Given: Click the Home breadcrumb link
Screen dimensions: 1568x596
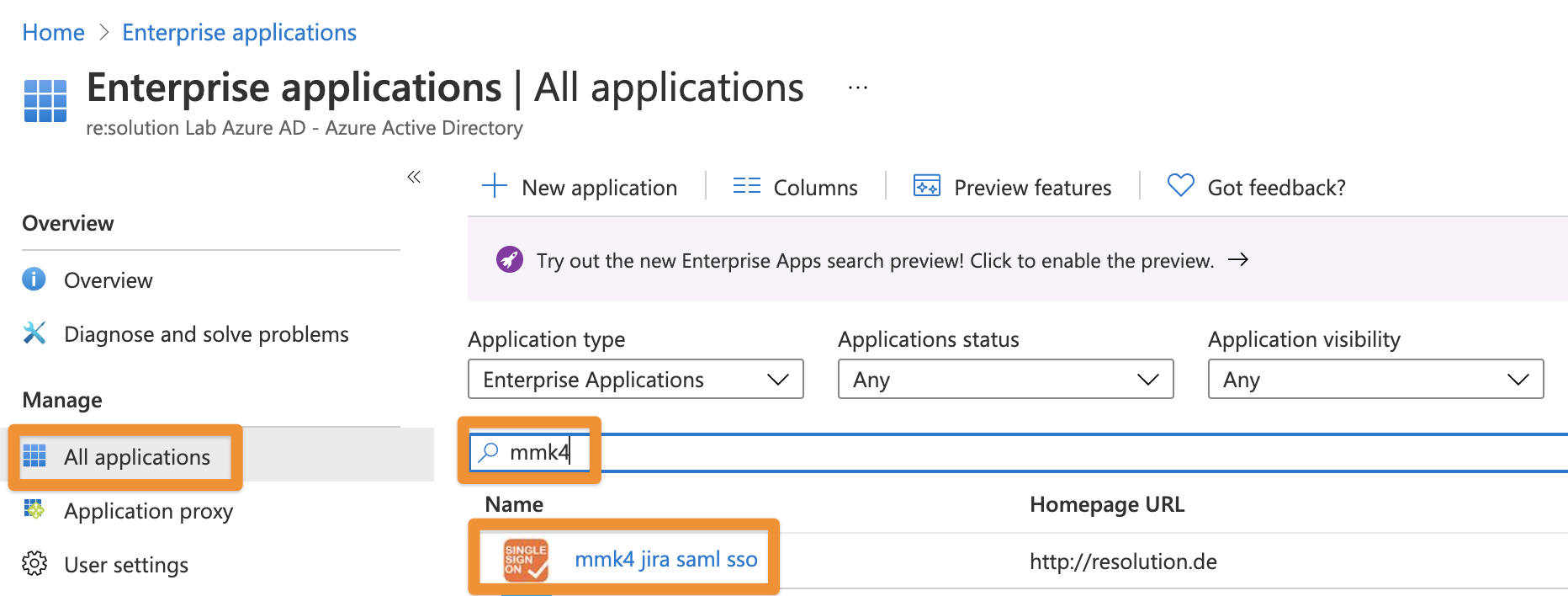Looking at the screenshot, I should 53,33.
